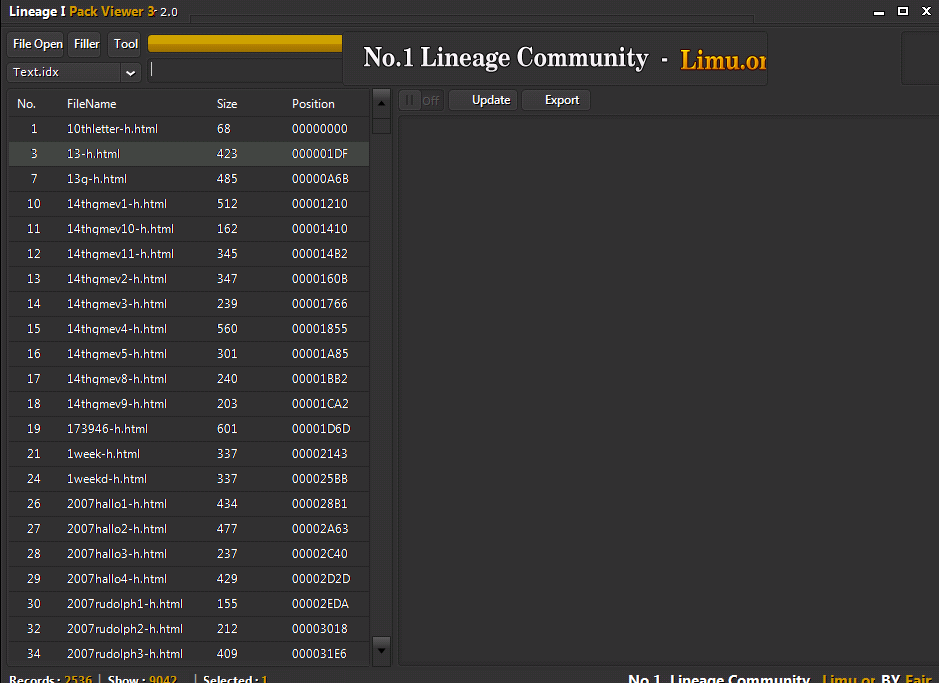
Task: Select the 1week-h.html file
Action: (x=189, y=454)
